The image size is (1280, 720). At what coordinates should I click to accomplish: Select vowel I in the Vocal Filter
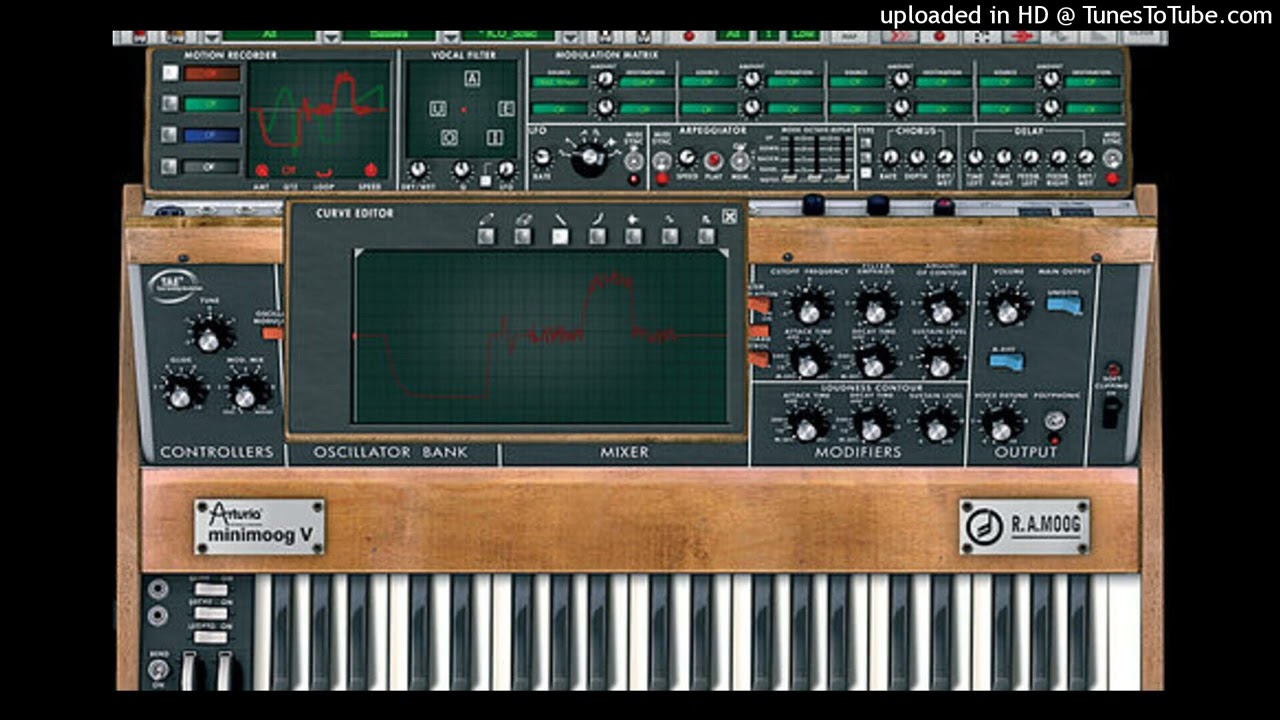494,137
